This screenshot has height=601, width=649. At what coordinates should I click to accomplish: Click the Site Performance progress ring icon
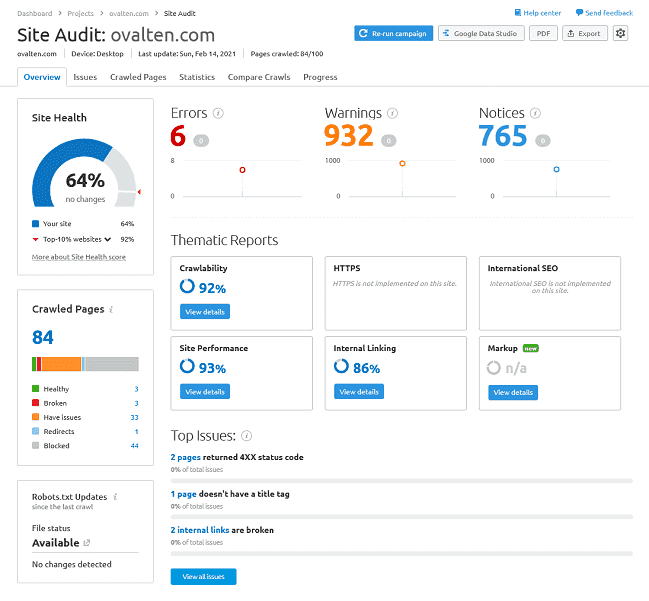(187, 366)
